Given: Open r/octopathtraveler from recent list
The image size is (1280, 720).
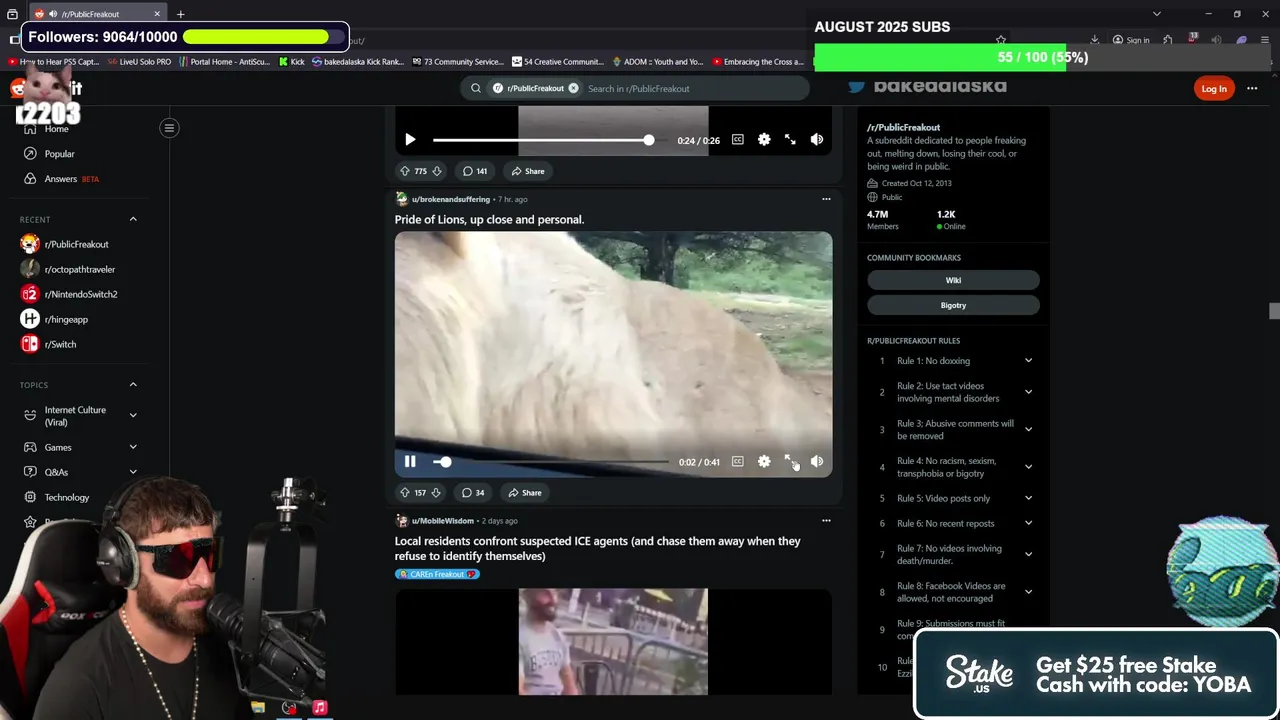Looking at the screenshot, I should click(x=79, y=269).
